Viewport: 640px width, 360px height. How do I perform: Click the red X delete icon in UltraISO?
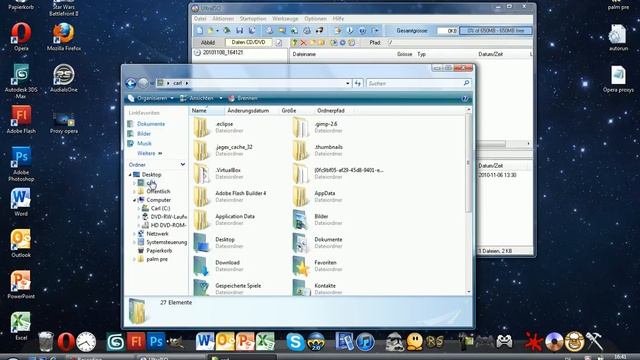303,42
